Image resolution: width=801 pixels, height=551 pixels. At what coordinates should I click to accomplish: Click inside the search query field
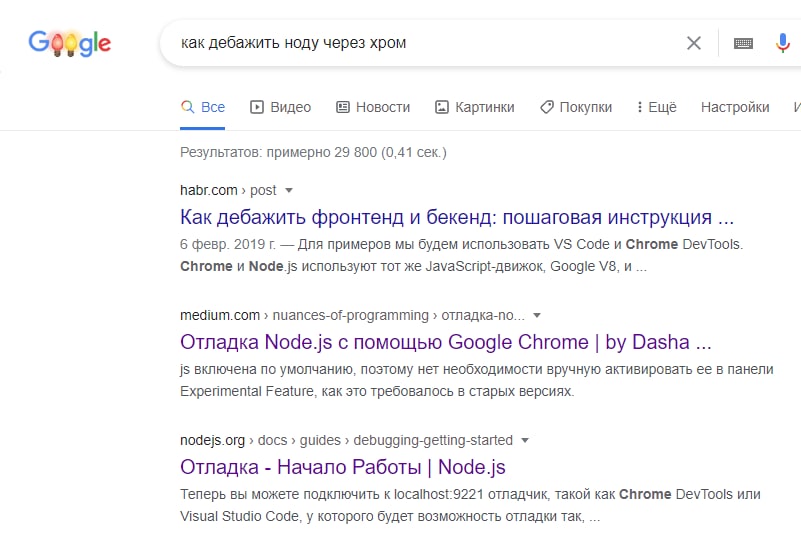pyautogui.click(x=420, y=43)
